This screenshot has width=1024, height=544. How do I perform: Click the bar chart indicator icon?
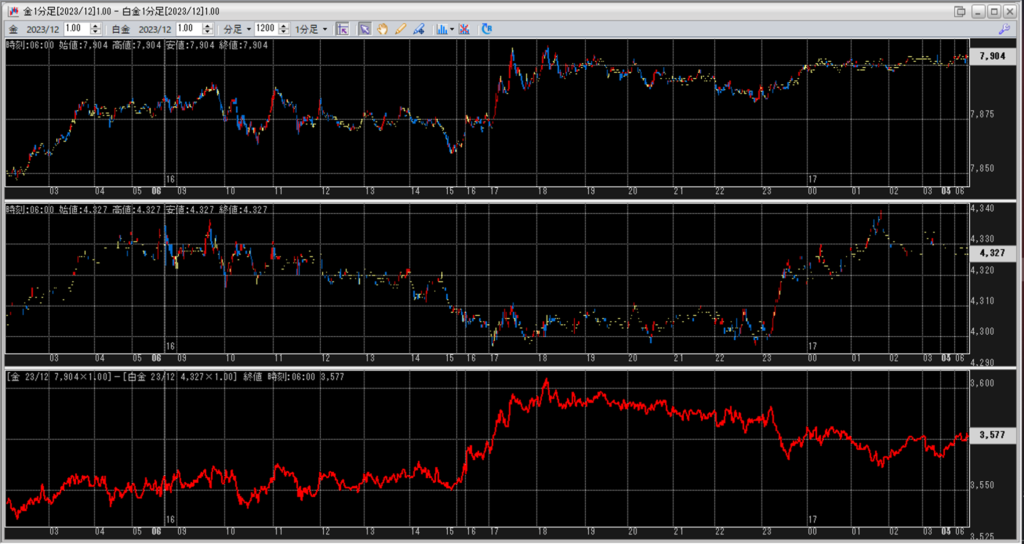(441, 29)
